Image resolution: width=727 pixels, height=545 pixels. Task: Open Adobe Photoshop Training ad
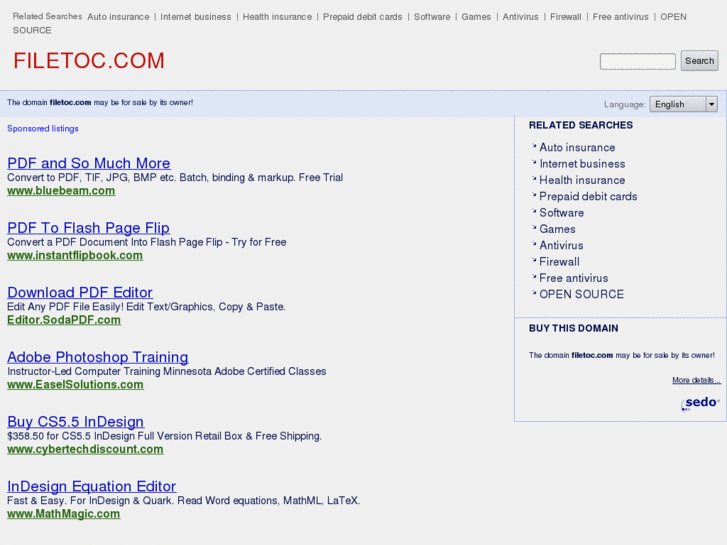pos(98,357)
